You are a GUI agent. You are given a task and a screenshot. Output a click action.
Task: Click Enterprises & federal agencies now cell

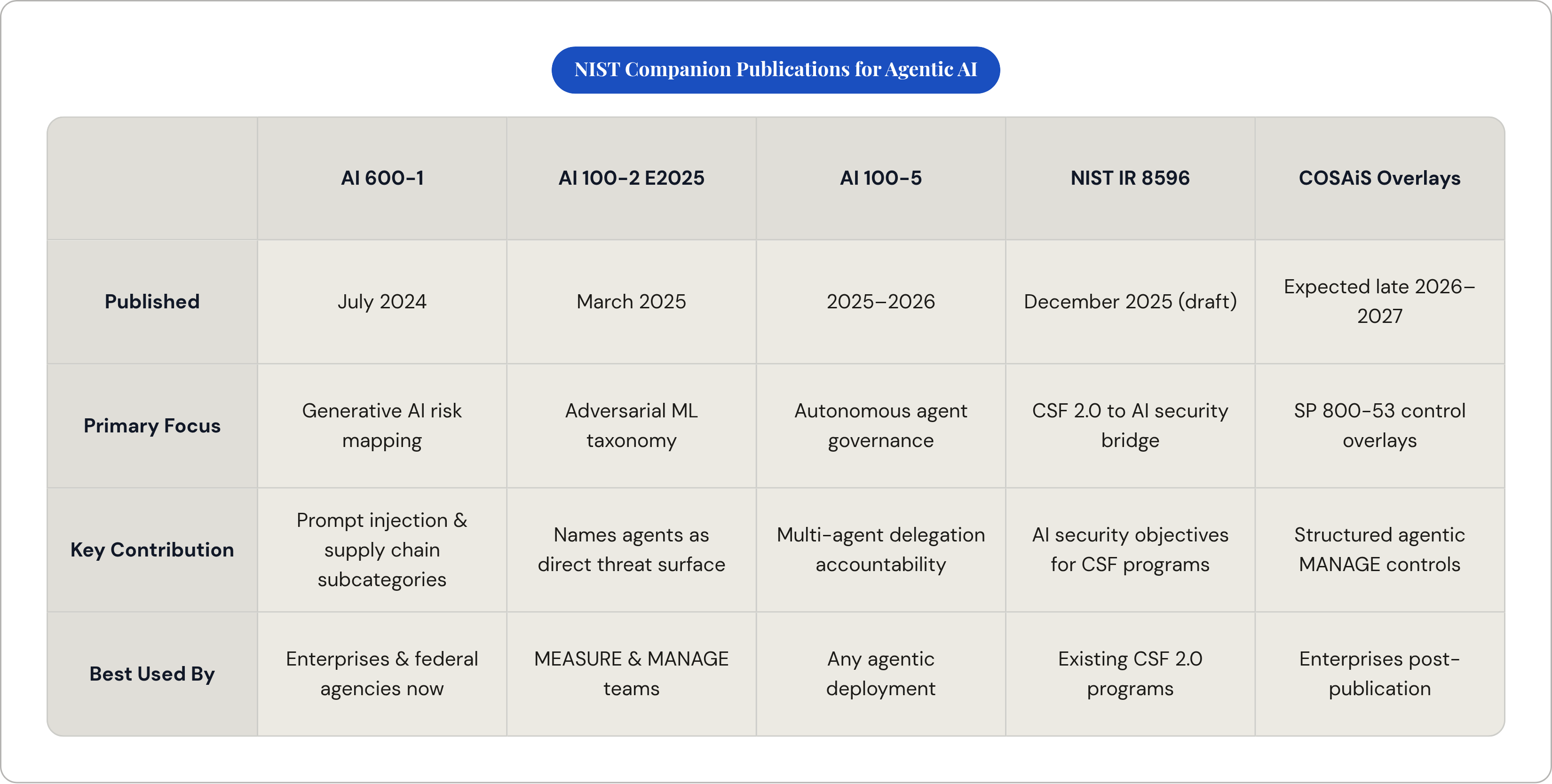point(382,674)
